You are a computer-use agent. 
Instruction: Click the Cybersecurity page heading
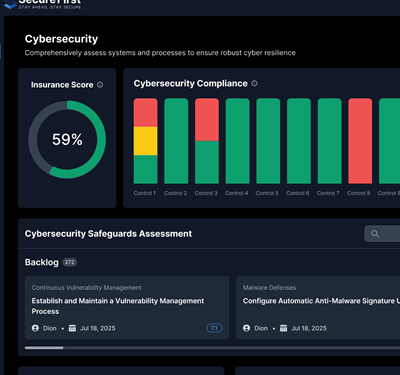(x=61, y=39)
